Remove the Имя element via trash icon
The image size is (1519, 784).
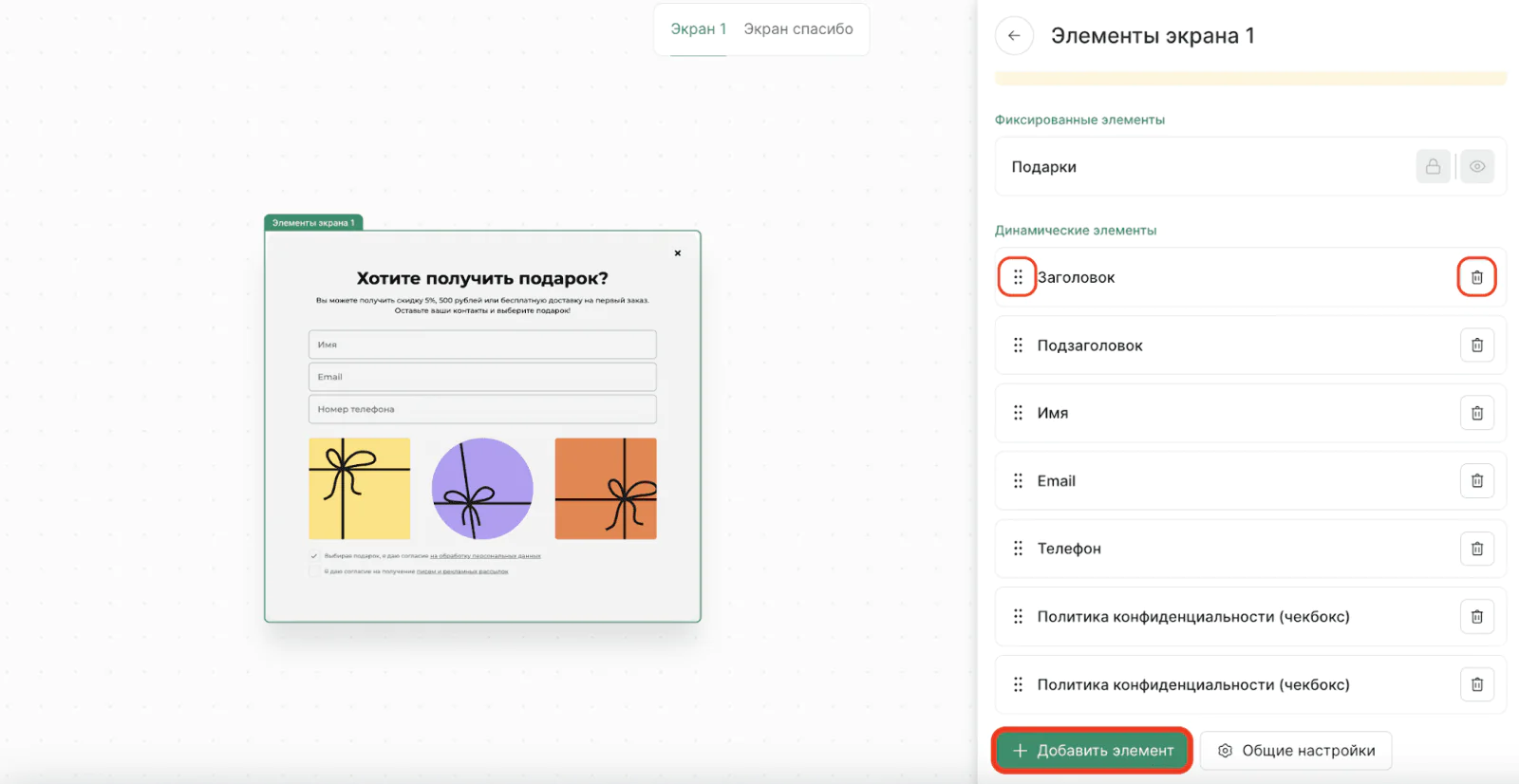point(1477,413)
